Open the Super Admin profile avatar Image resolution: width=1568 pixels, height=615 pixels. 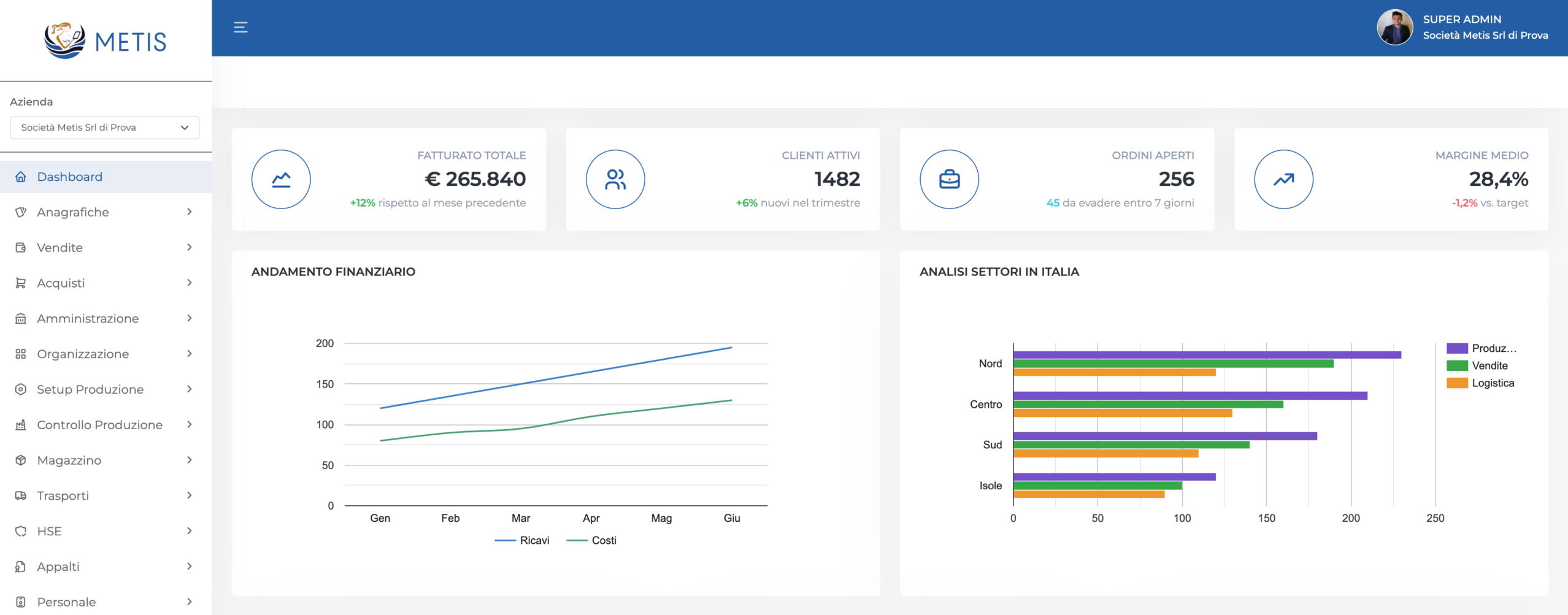coord(1394,27)
